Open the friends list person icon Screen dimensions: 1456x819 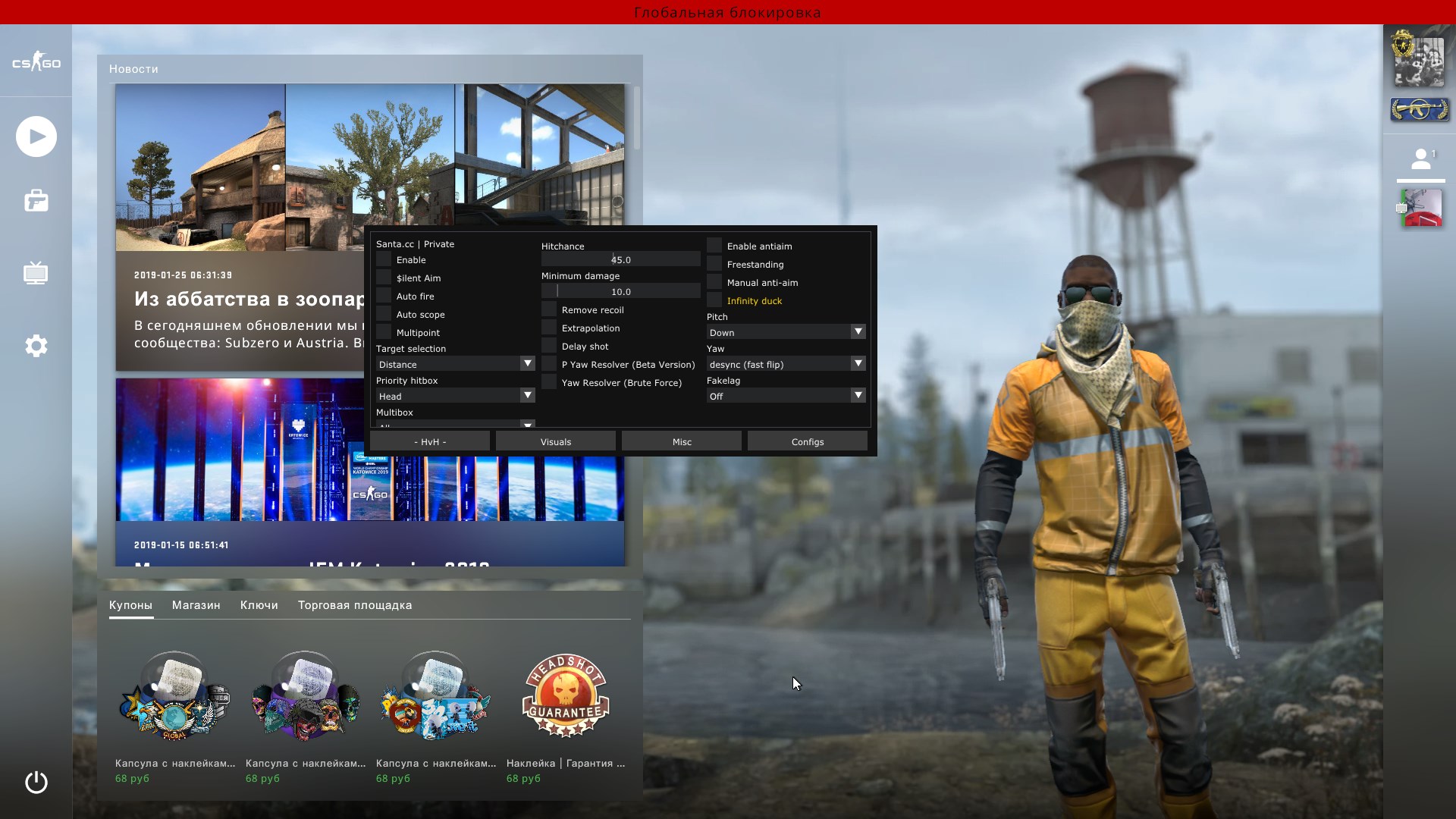1420,159
